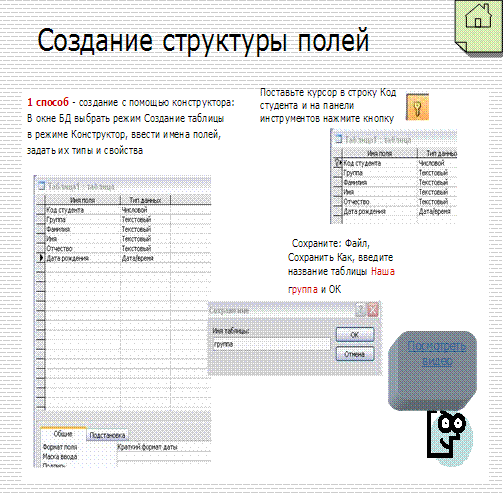503x497 pixels.
Task: Click the Имя таблицы input field
Action: coord(271,344)
